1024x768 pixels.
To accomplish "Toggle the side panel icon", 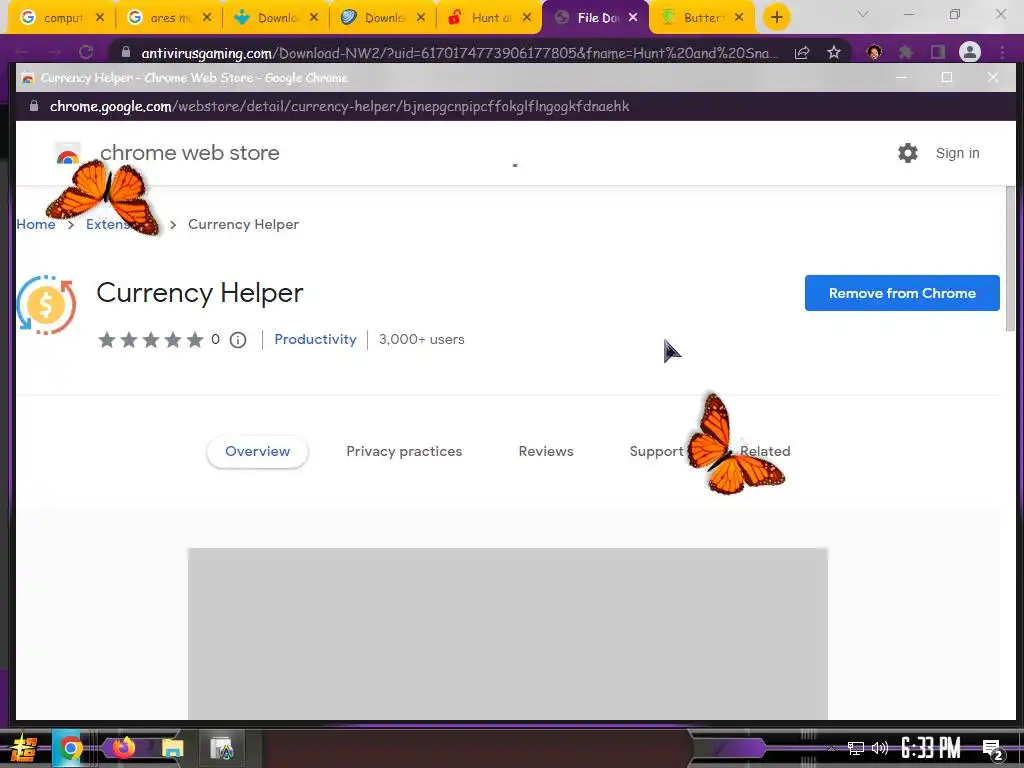I will (x=938, y=52).
